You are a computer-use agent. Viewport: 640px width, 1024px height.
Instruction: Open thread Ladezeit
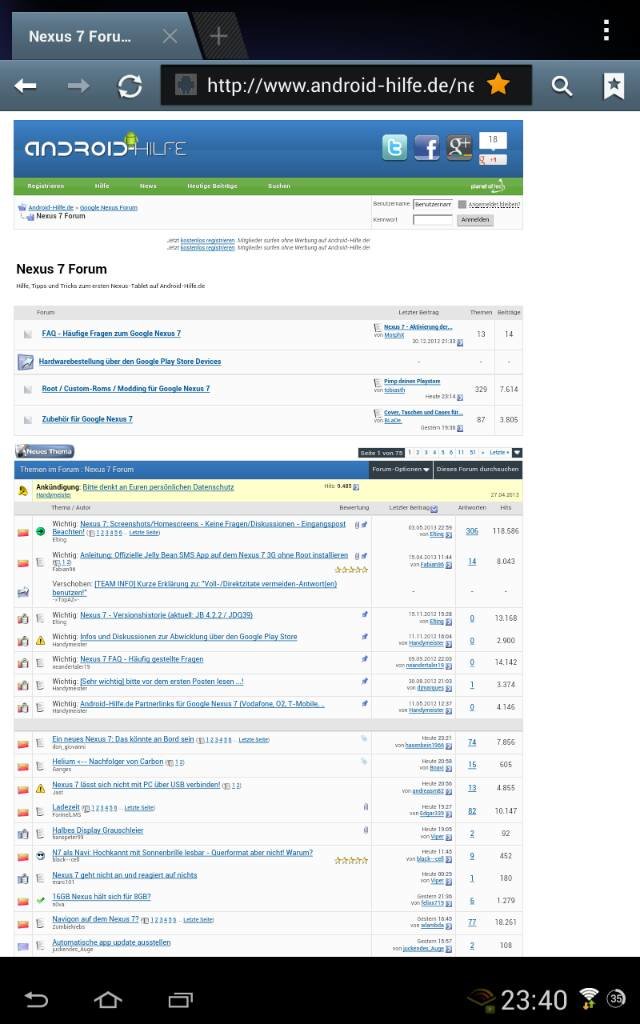(x=65, y=808)
